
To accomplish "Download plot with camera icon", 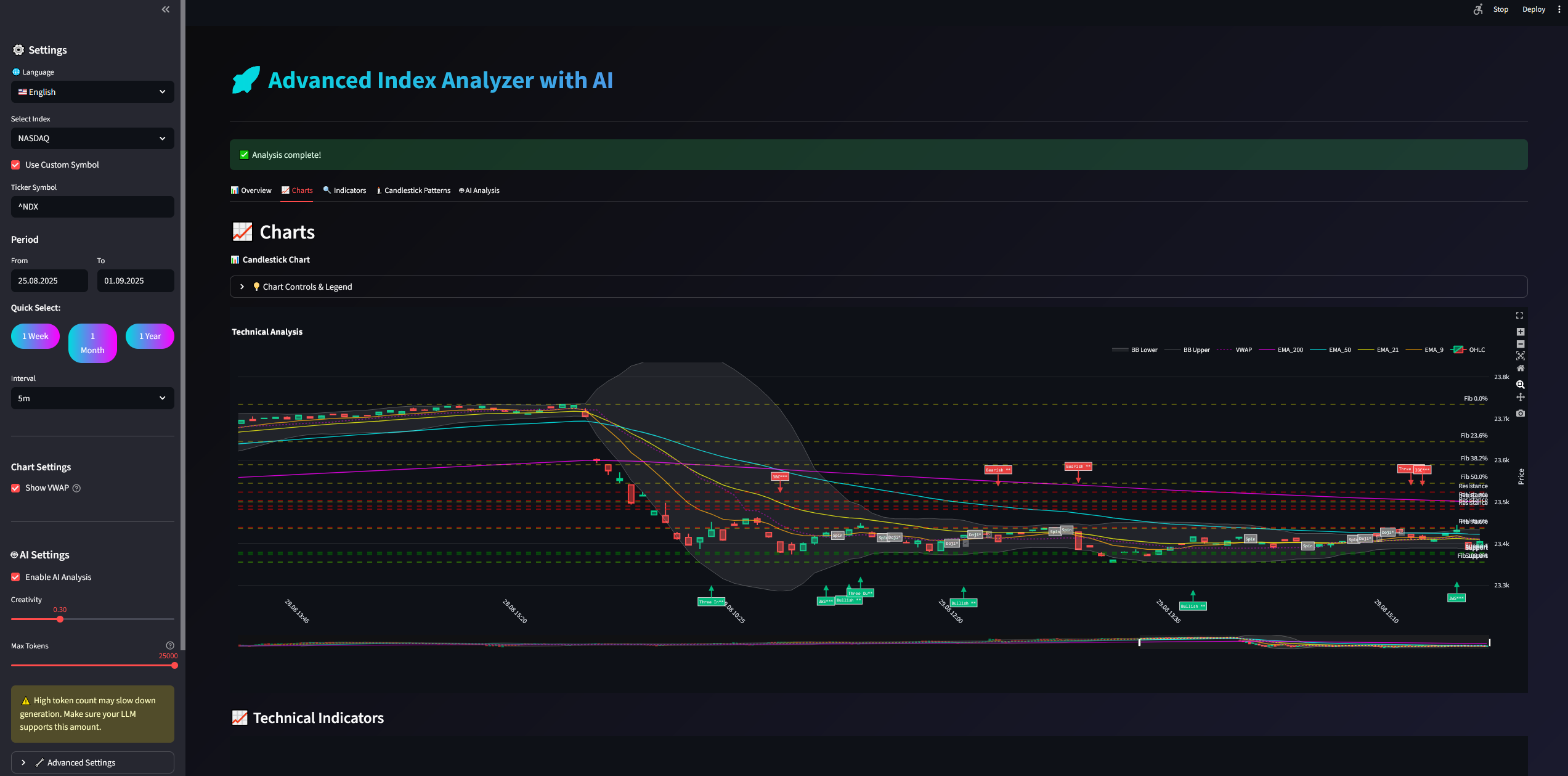I will [x=1521, y=413].
